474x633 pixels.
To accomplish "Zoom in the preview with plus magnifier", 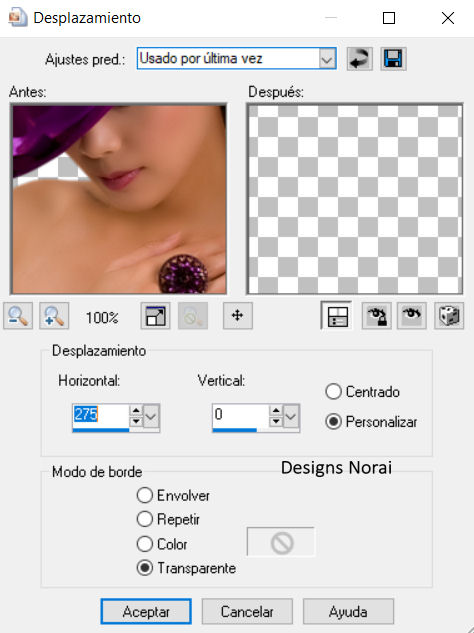I will coord(54,316).
